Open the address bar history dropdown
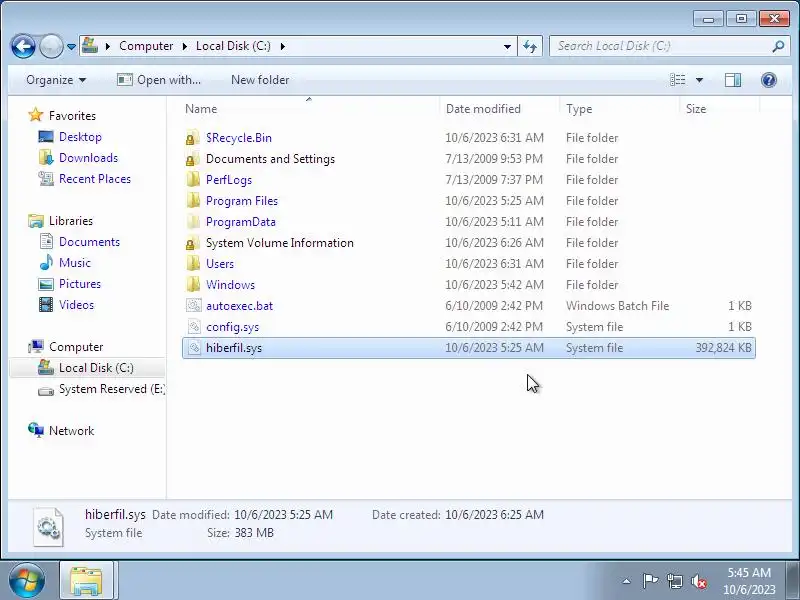 [x=507, y=46]
